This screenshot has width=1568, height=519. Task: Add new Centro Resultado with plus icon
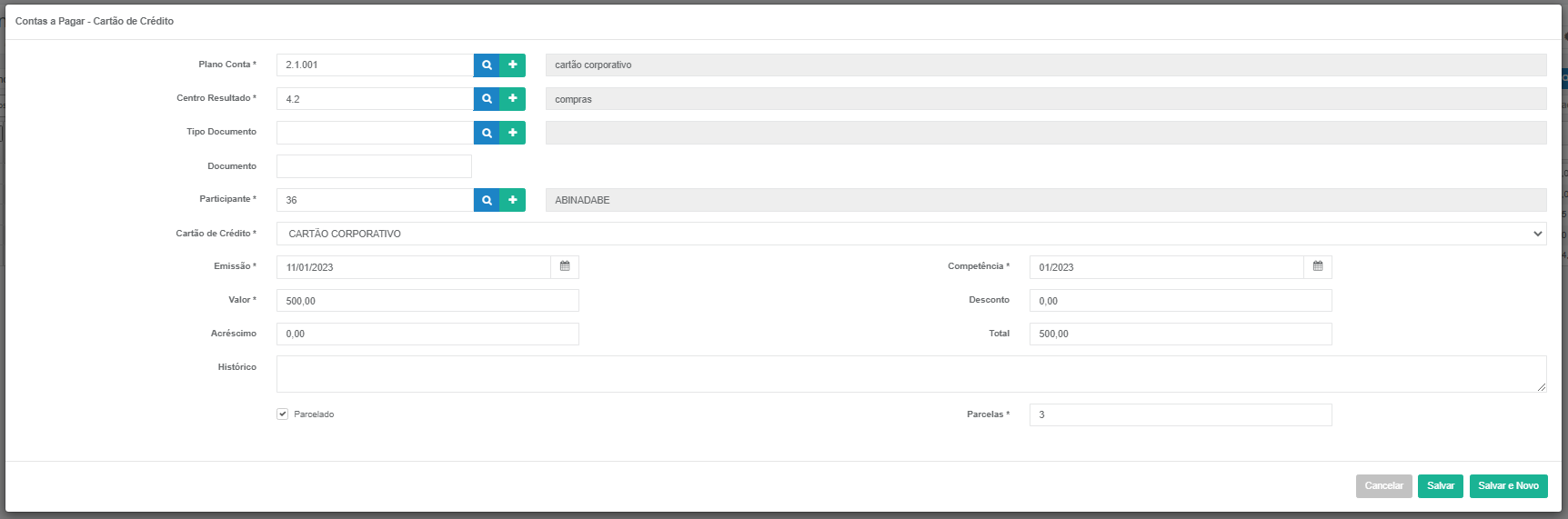point(512,98)
